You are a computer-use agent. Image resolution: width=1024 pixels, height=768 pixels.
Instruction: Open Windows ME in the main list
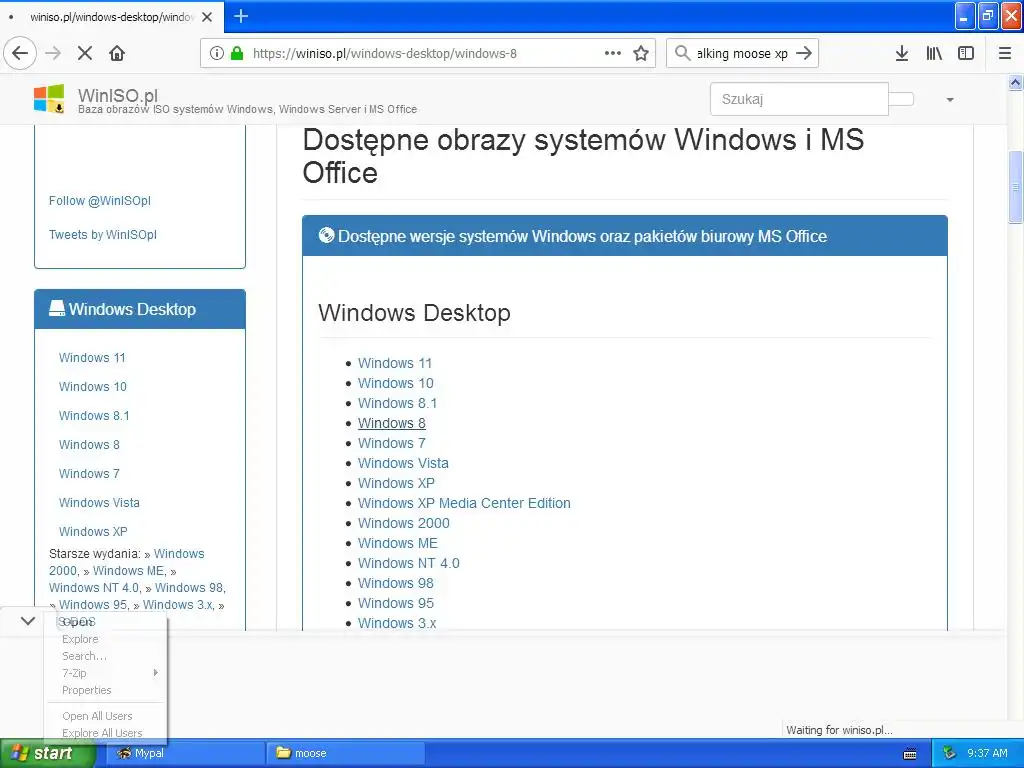(x=398, y=543)
